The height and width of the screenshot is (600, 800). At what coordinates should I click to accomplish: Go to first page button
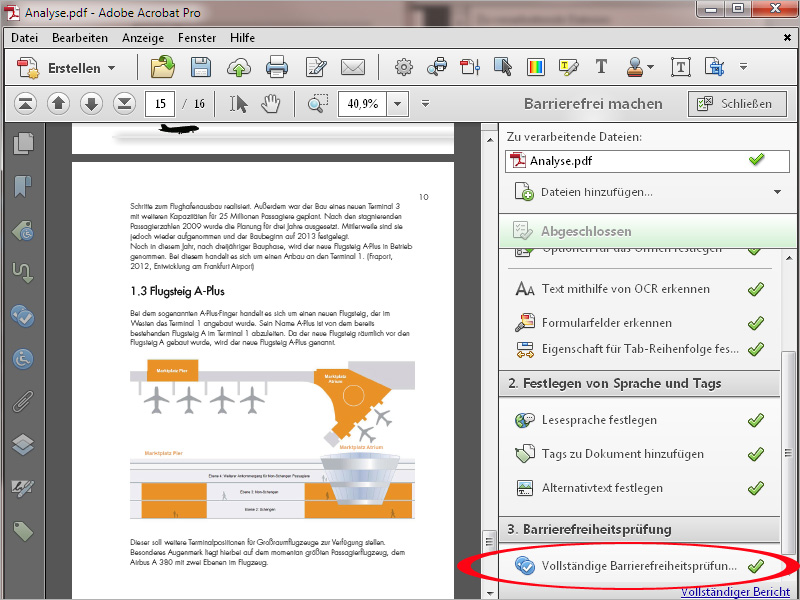coord(25,104)
